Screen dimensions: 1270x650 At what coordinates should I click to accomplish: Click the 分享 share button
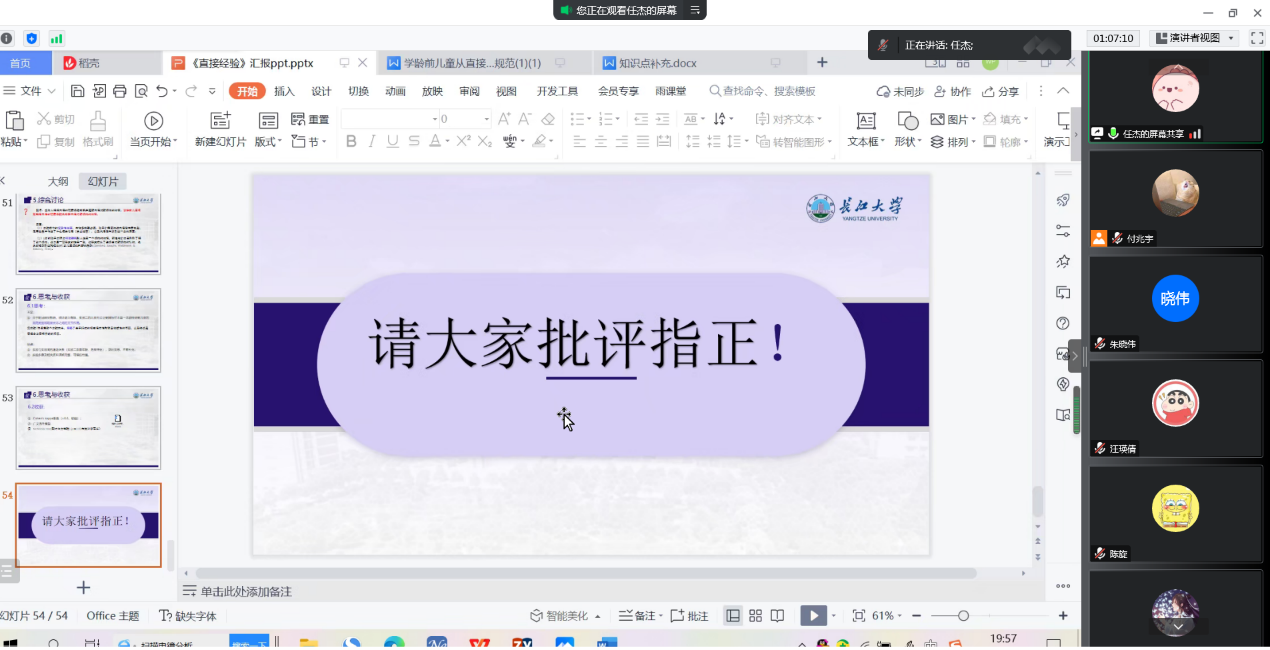coord(1001,91)
